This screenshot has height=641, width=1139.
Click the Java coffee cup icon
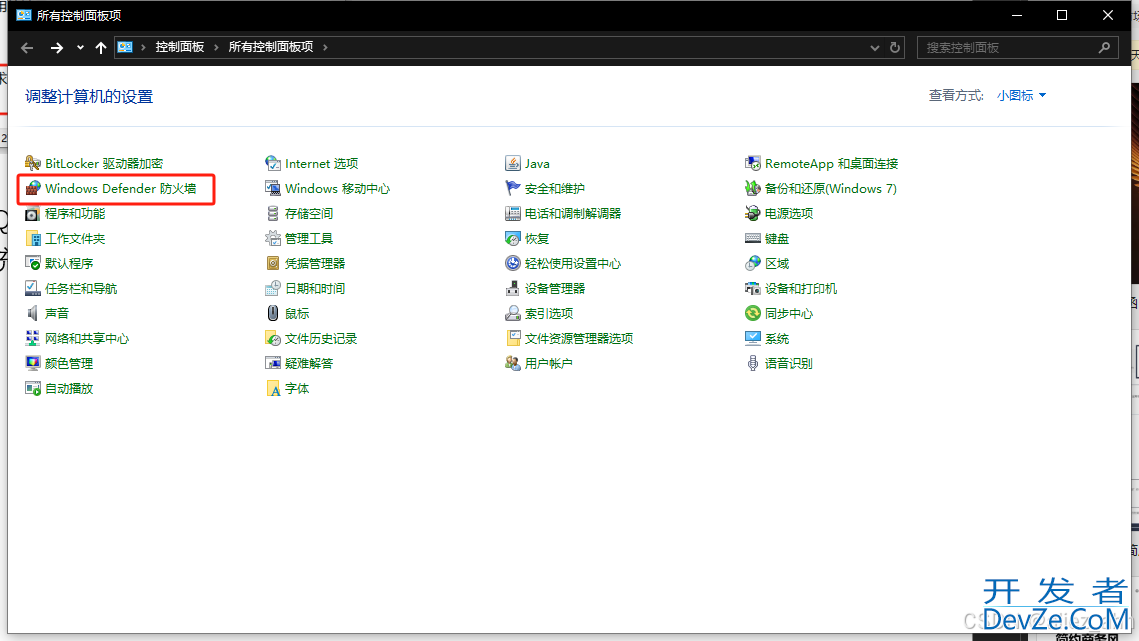pyautogui.click(x=513, y=164)
